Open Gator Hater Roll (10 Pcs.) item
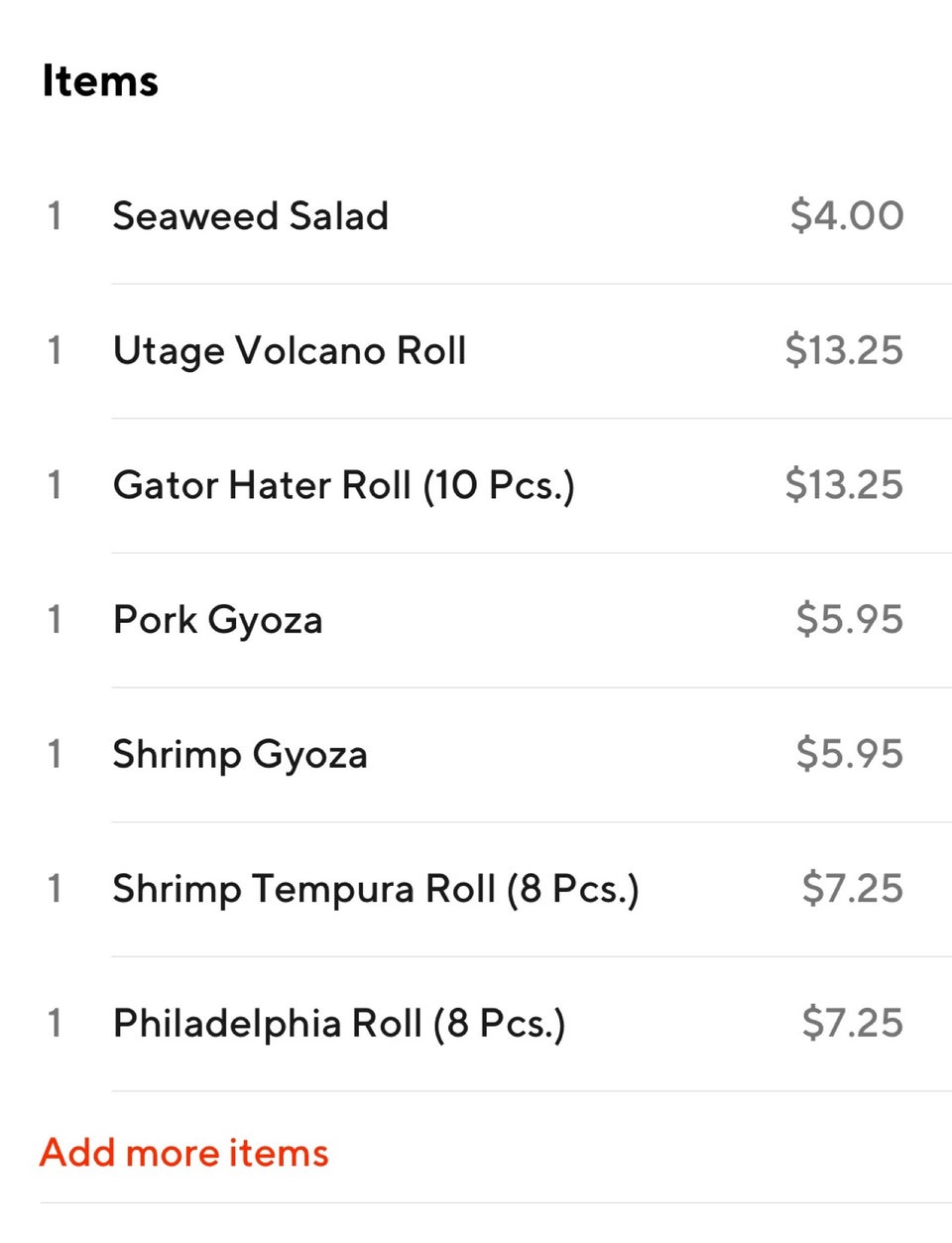952x1243 pixels. click(x=343, y=486)
